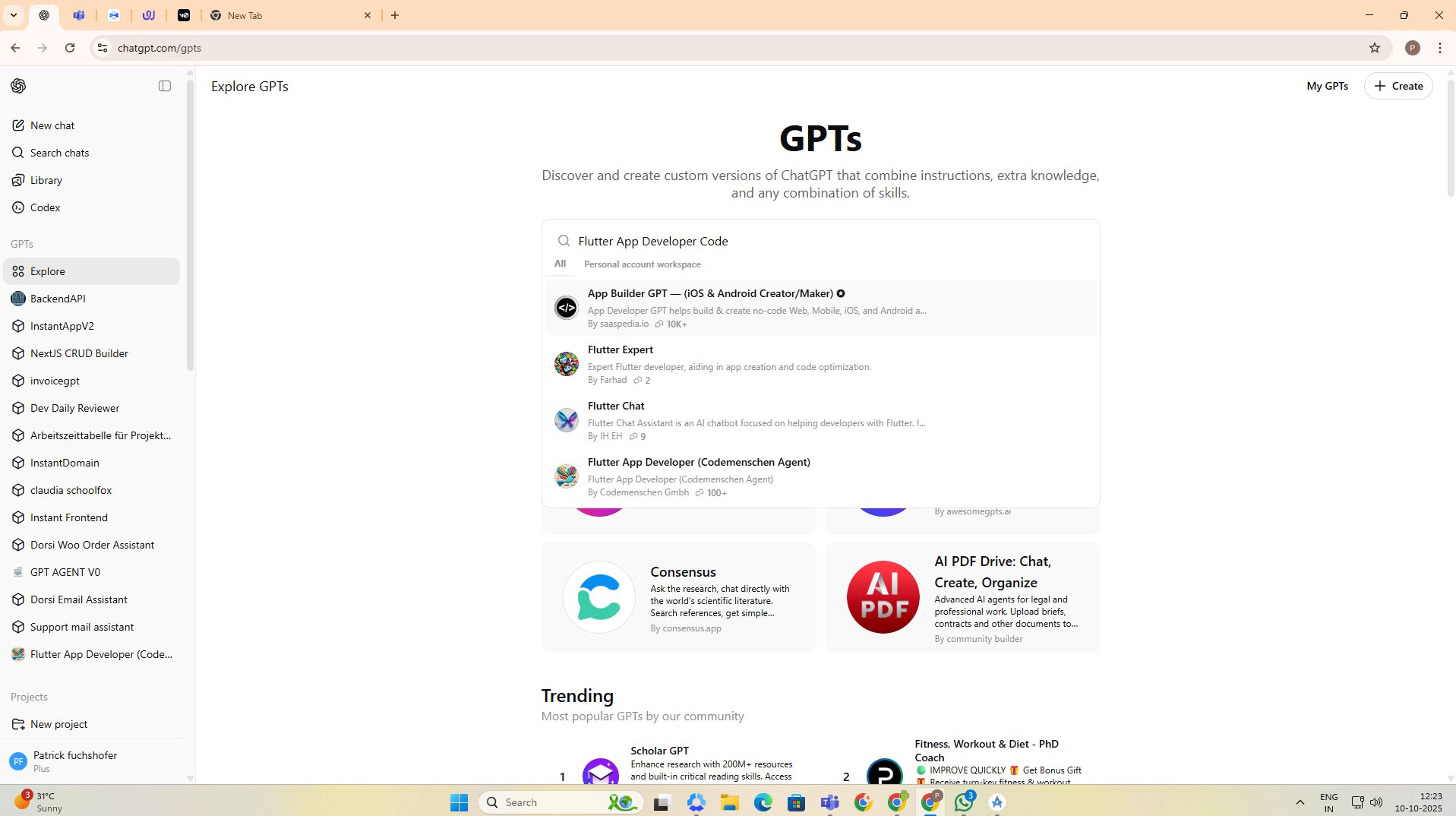Click the ChatGPT logo in the sidebar
Image resolution: width=1456 pixels, height=816 pixels.
(x=18, y=86)
